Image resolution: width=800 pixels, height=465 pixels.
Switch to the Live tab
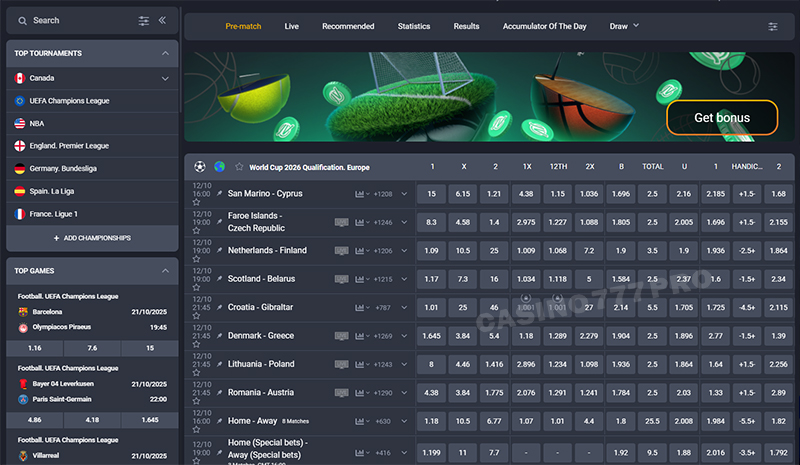point(291,26)
